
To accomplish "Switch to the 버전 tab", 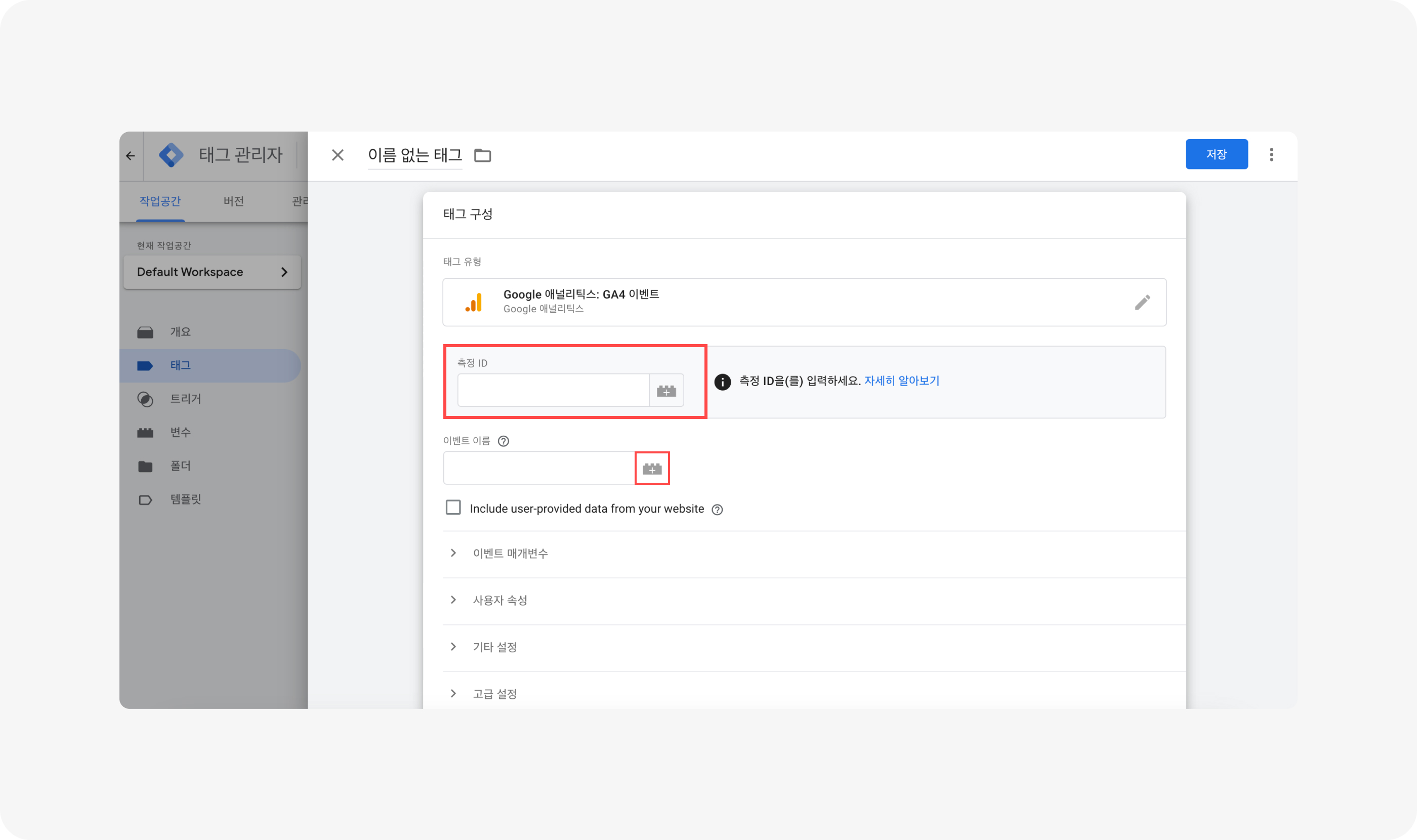I will click(x=233, y=201).
